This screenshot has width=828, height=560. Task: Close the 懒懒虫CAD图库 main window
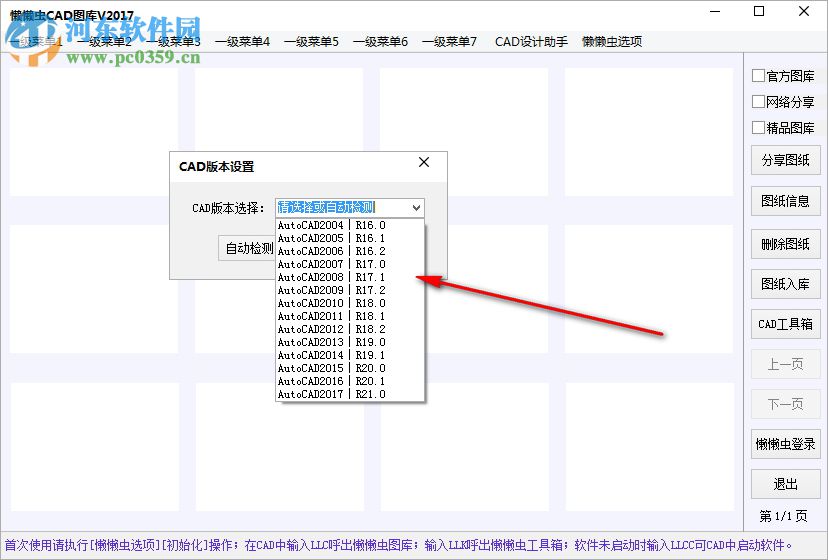point(804,11)
